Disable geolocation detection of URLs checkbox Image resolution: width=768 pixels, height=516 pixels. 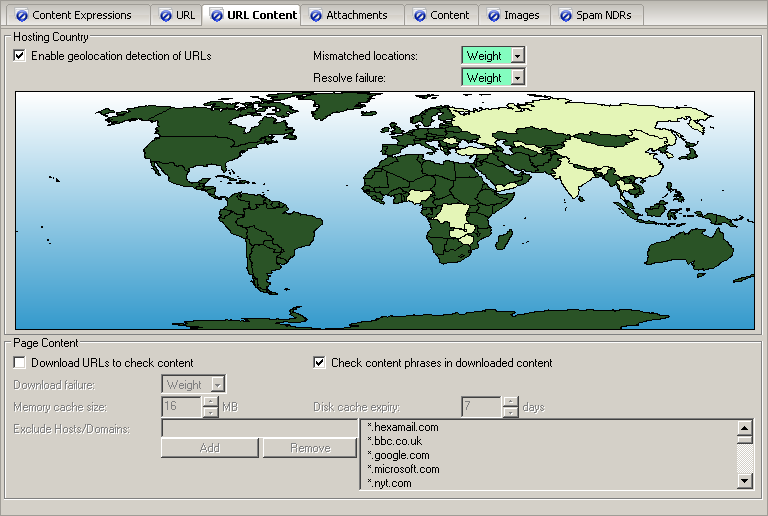[20, 56]
